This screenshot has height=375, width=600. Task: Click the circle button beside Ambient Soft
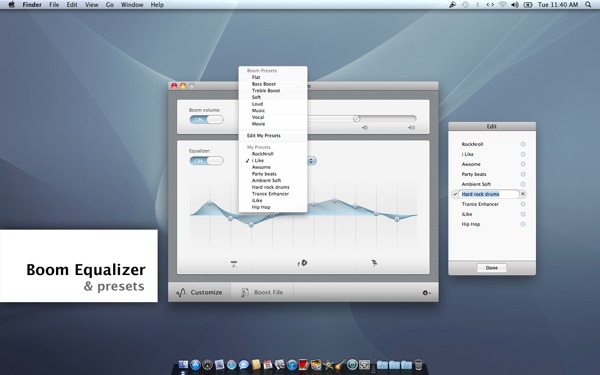(523, 184)
